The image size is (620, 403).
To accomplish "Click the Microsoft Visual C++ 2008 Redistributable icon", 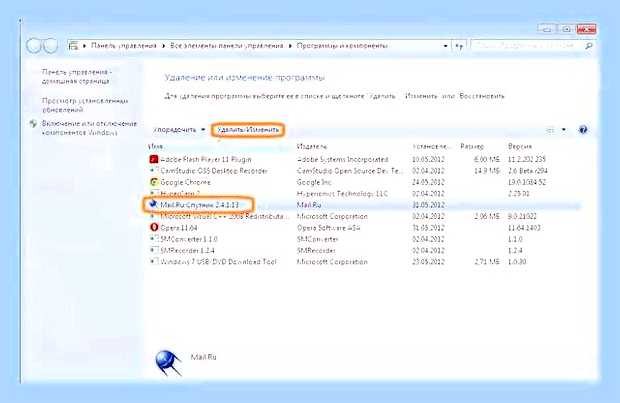I will 154,216.
